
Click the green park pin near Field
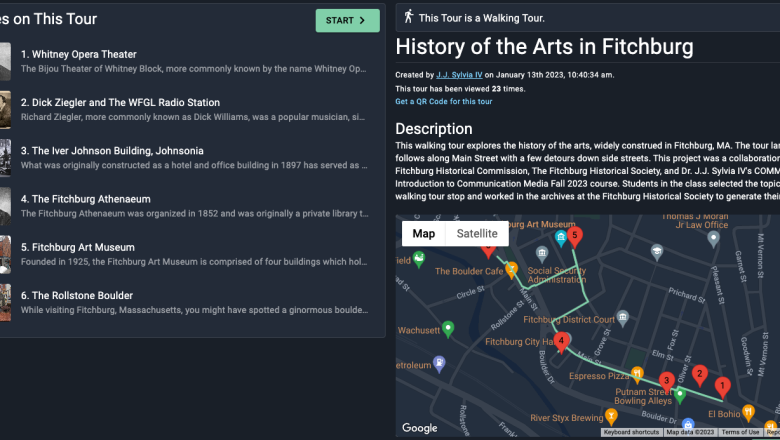[419, 259]
